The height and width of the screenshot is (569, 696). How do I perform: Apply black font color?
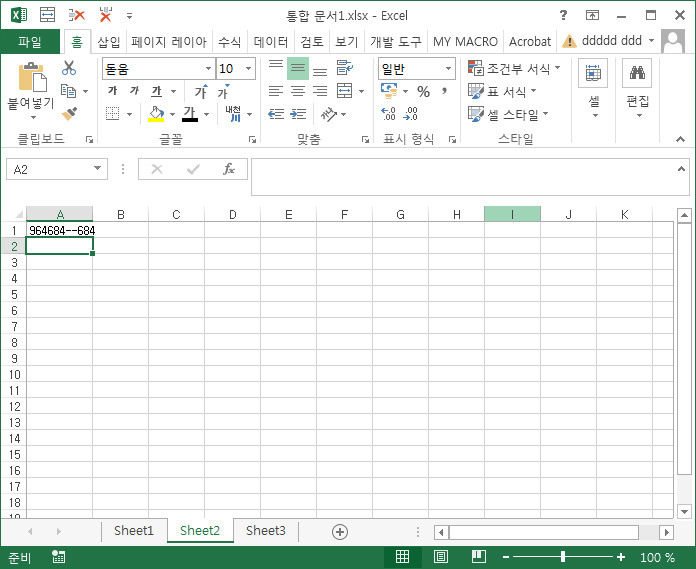(190, 114)
